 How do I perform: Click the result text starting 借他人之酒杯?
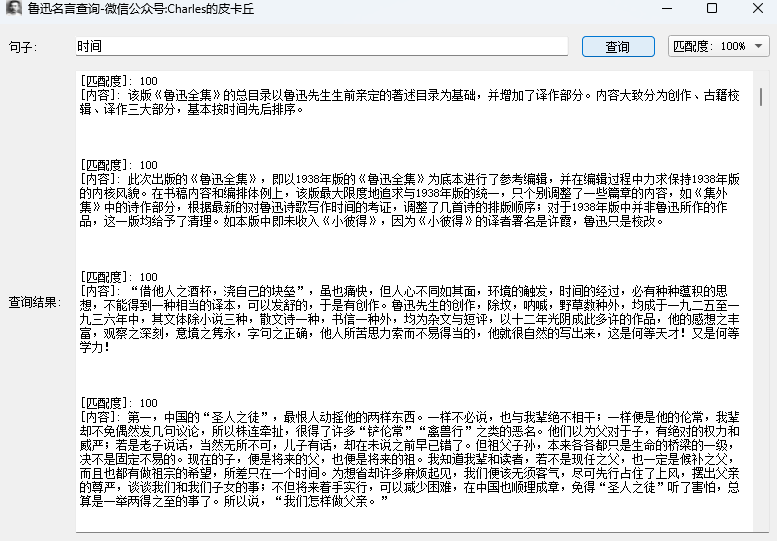click(x=409, y=319)
